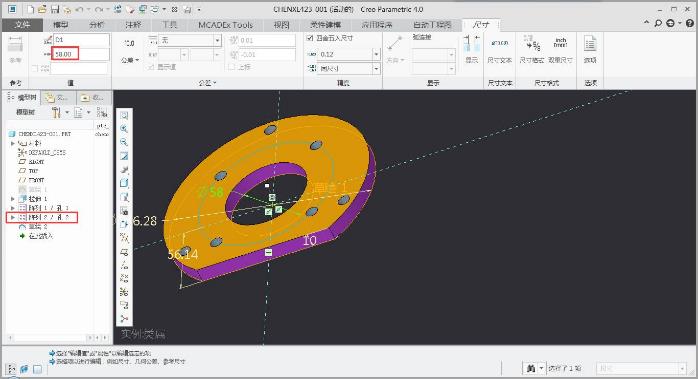Toggle the checkbox under the -0.01 field

point(231,67)
